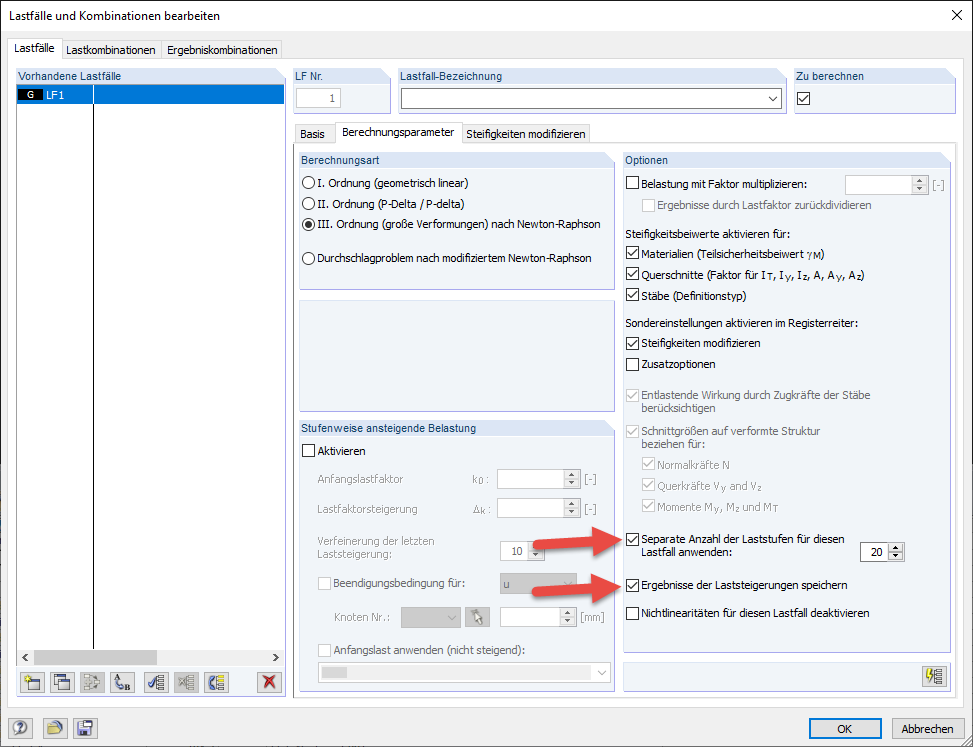Switch to the Ergebniskombinationen tab
Viewport: 973px width, 747px height.
222,50
